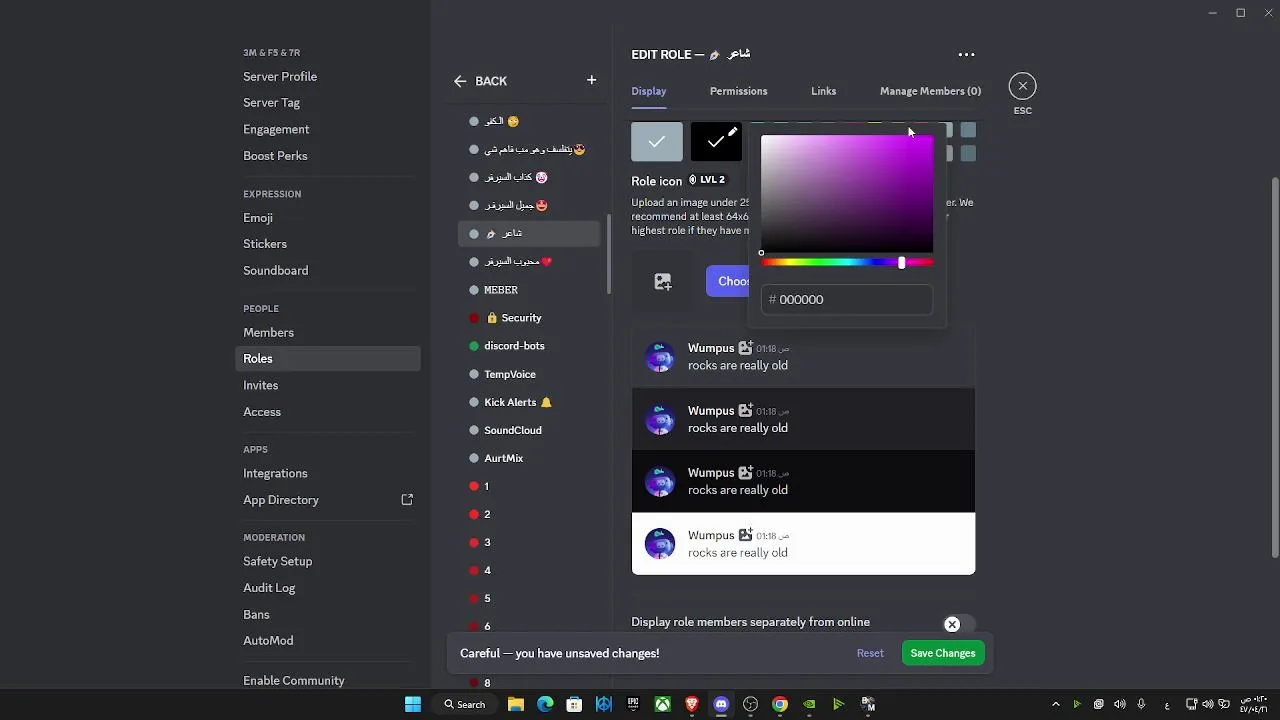Click the hue slider handle
Viewport: 1280px width, 720px height.
[x=901, y=263]
